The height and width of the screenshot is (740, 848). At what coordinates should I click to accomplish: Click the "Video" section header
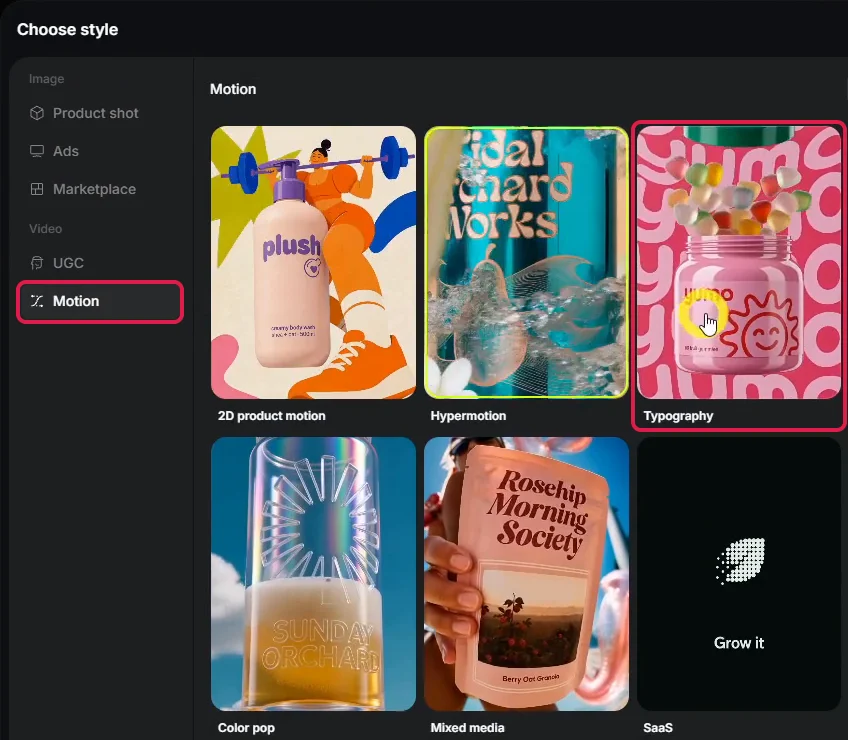[x=45, y=229]
